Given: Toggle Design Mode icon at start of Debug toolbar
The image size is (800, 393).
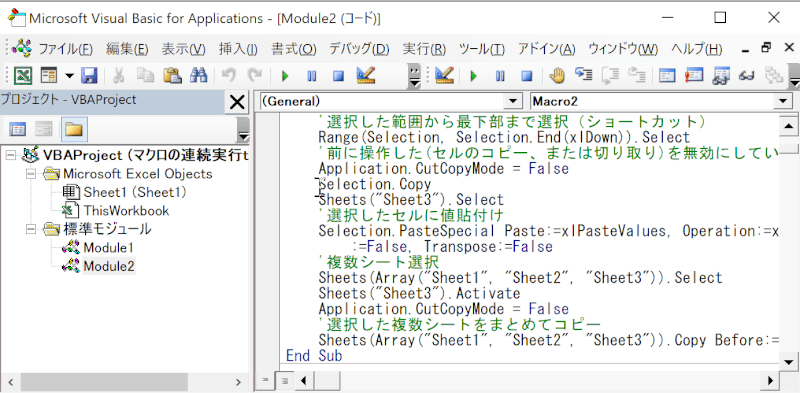Looking at the screenshot, I should pyautogui.click(x=444, y=76).
